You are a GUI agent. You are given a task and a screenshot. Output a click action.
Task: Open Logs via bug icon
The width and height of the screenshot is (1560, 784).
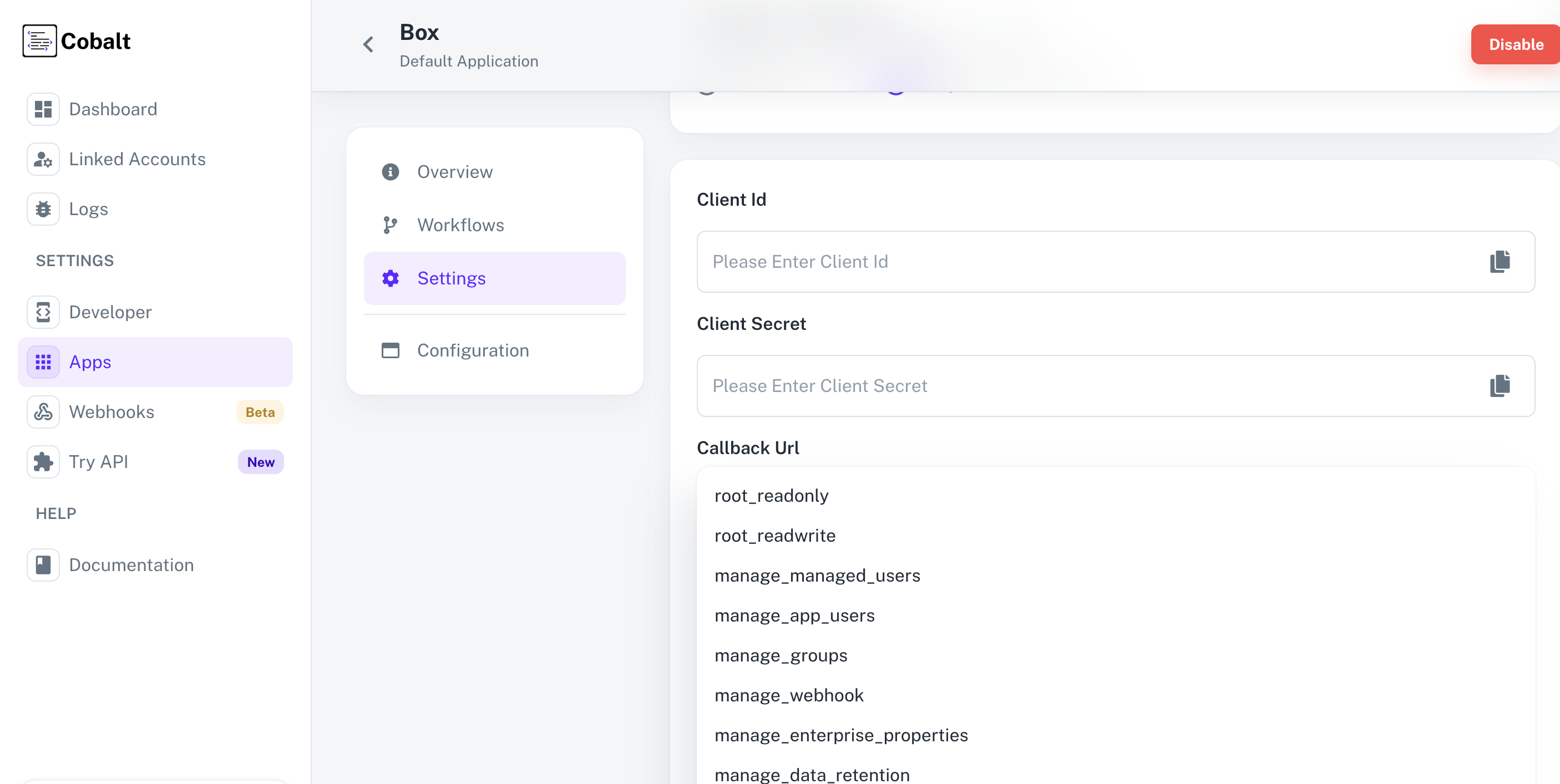[43, 209]
